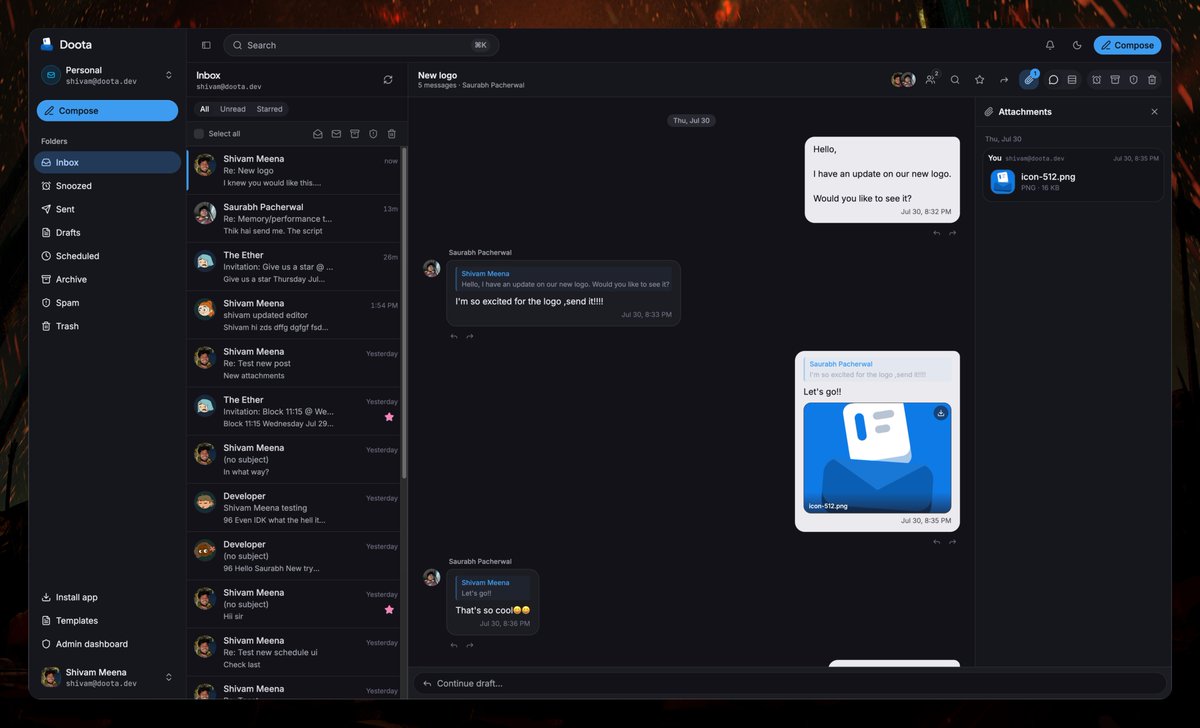
Task: Click sidebar Compose button under Personal account
Action: coord(107,111)
